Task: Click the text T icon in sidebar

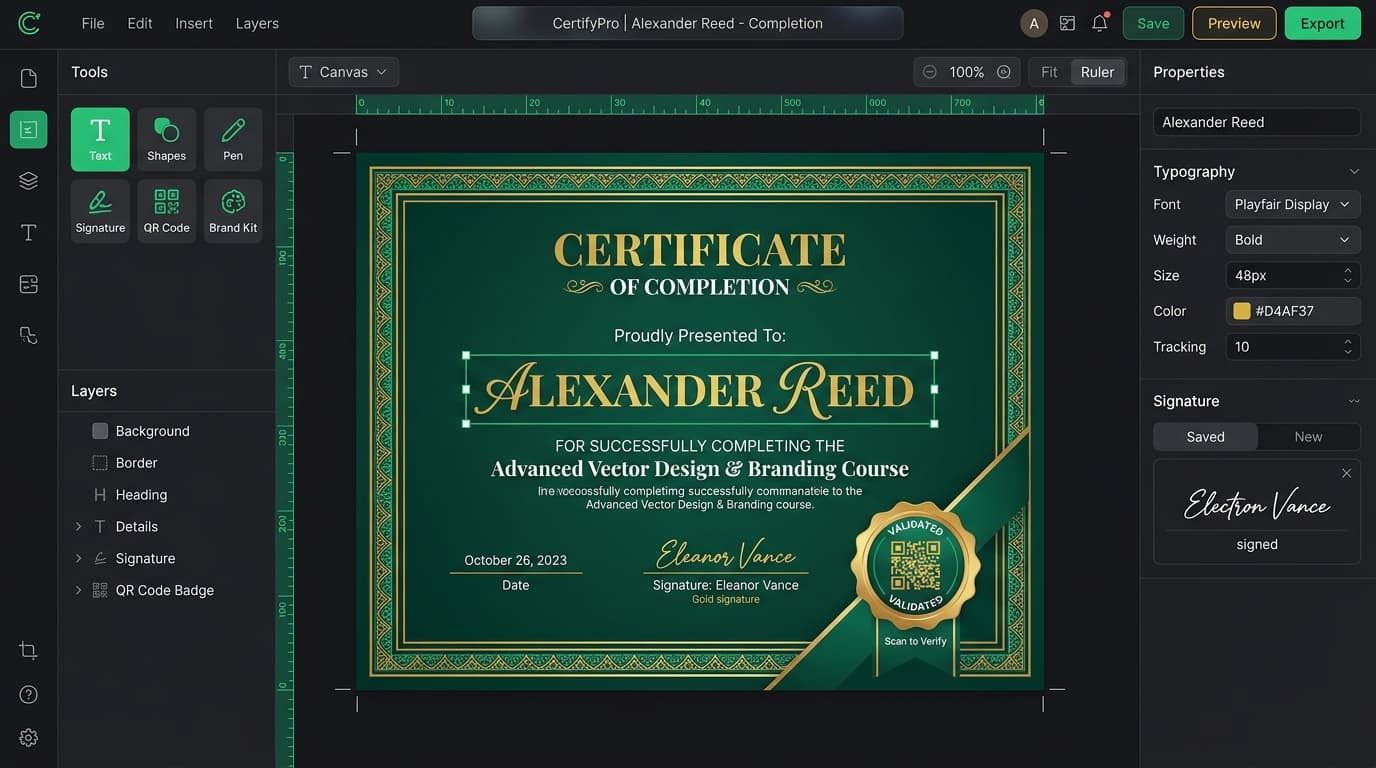Action: tap(29, 232)
